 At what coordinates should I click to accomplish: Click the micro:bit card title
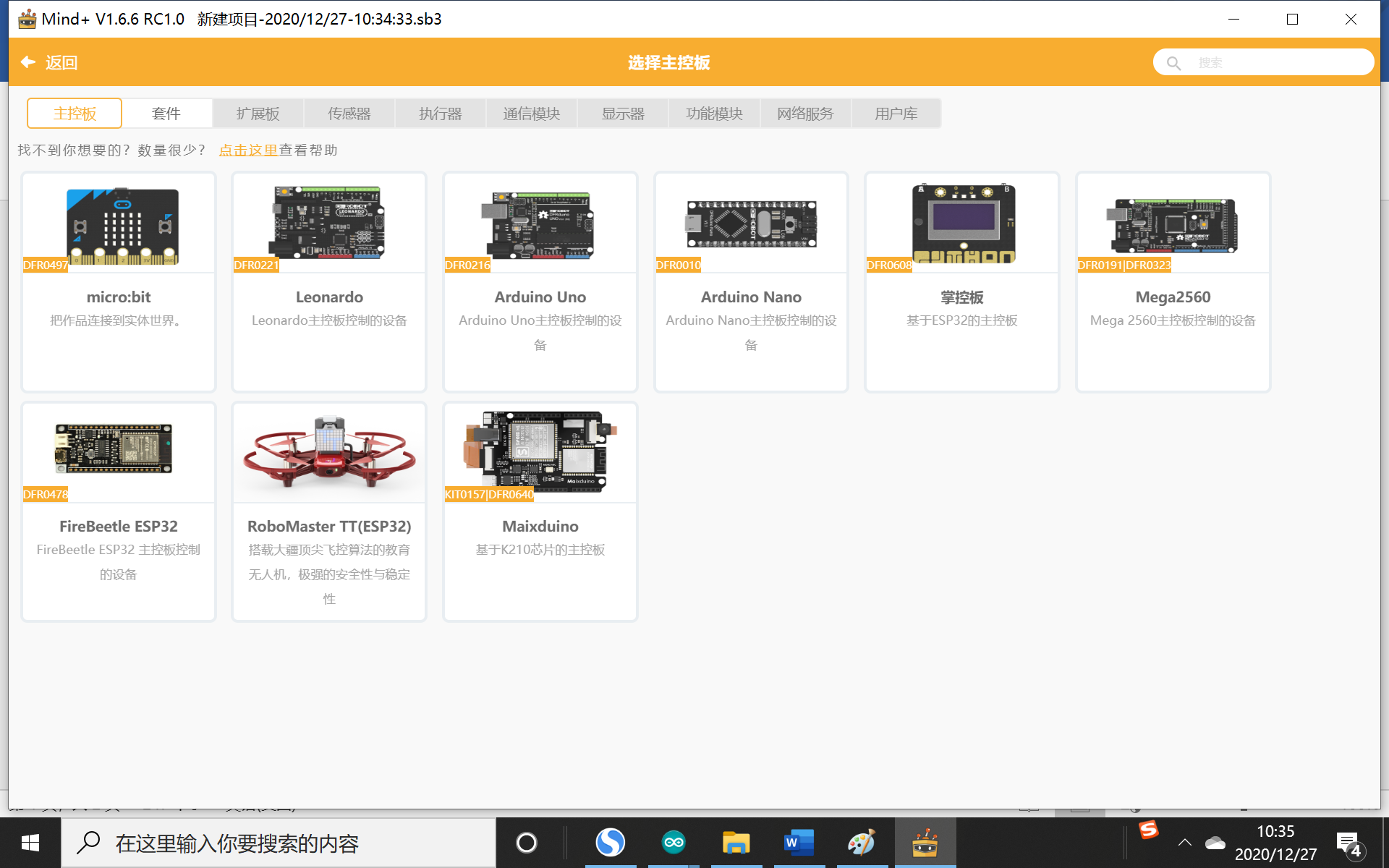(119, 297)
